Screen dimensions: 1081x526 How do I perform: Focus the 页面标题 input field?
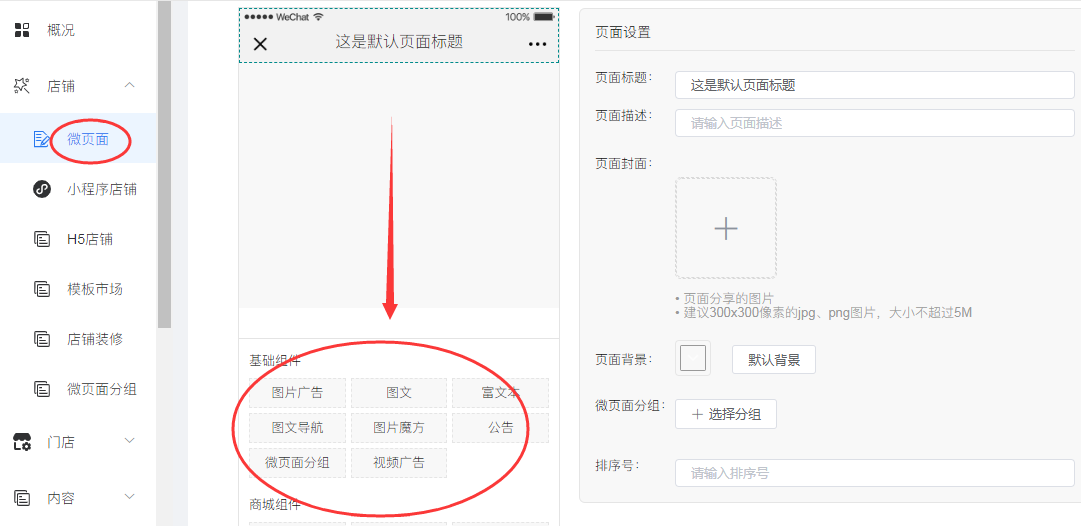tap(874, 85)
